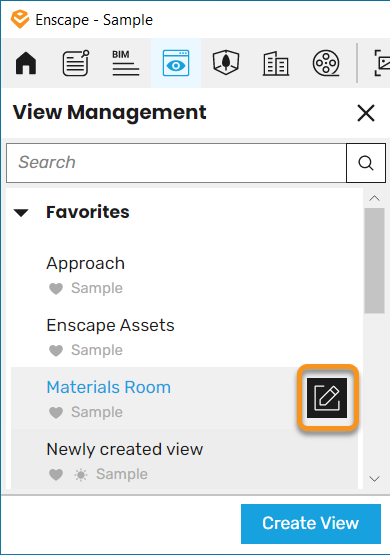Open the Feedback notes icon

76,63
